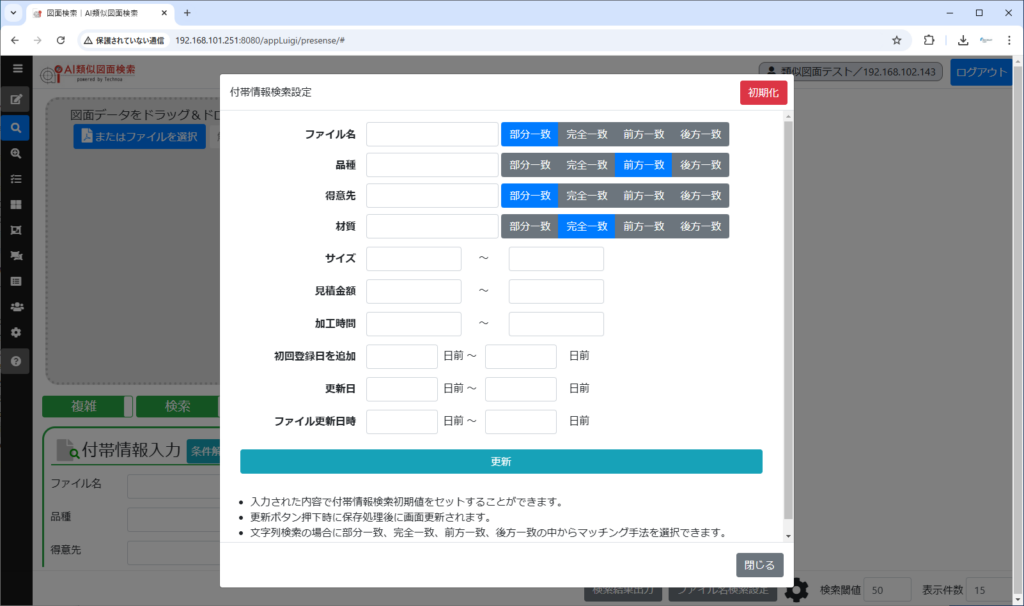This screenshot has width=1024, height=606.
Task: Open the users group icon in sidebar
Action: [x=16, y=307]
